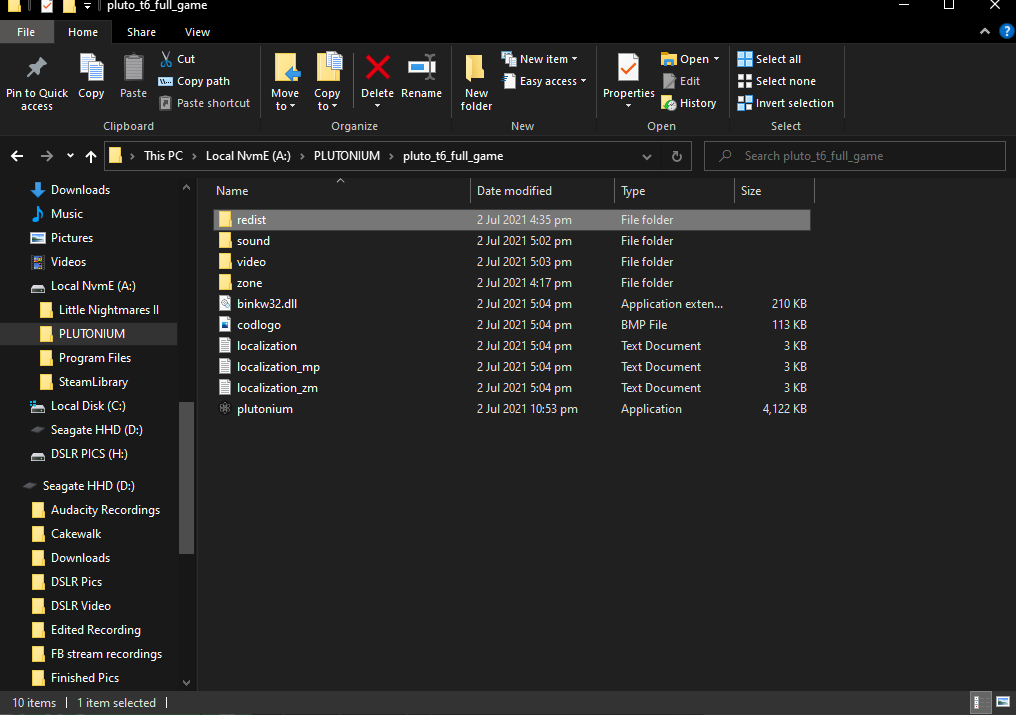Click Copy path in the ribbon
The width and height of the screenshot is (1016, 715).
click(x=194, y=81)
